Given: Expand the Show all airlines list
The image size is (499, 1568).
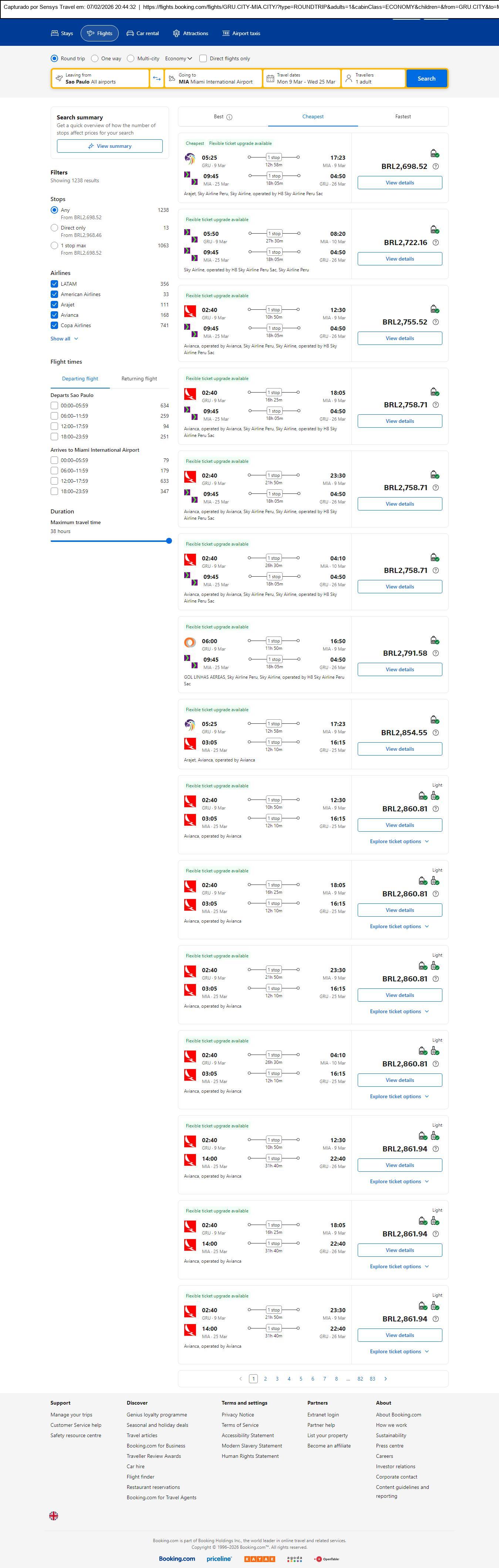Looking at the screenshot, I should pos(64,339).
